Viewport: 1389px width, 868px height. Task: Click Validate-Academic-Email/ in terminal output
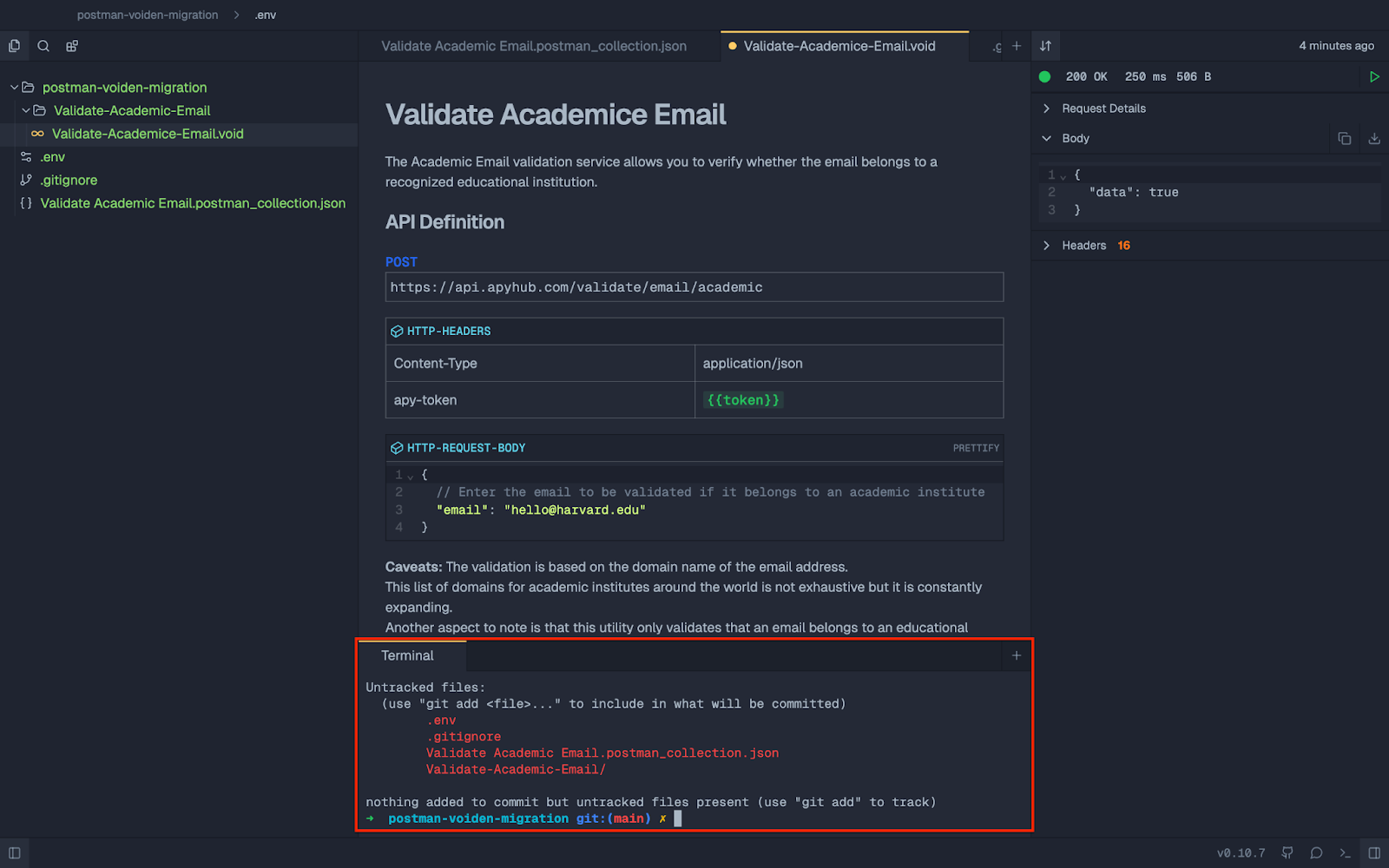516,770
